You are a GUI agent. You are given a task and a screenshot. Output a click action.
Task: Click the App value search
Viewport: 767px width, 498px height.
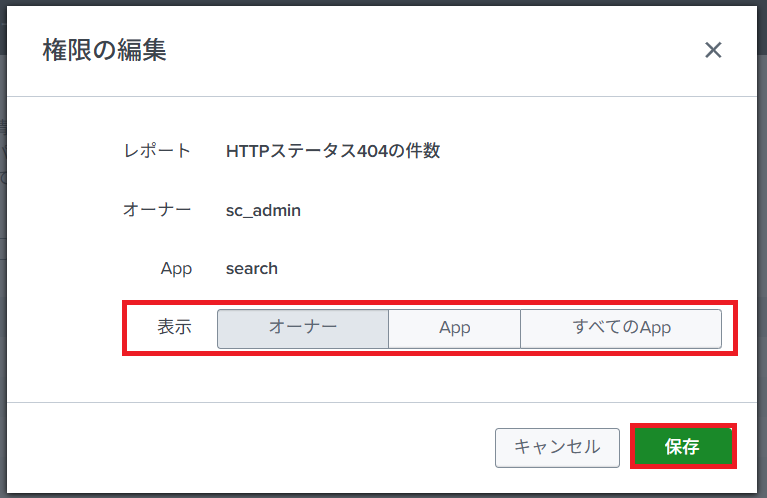tap(252, 268)
